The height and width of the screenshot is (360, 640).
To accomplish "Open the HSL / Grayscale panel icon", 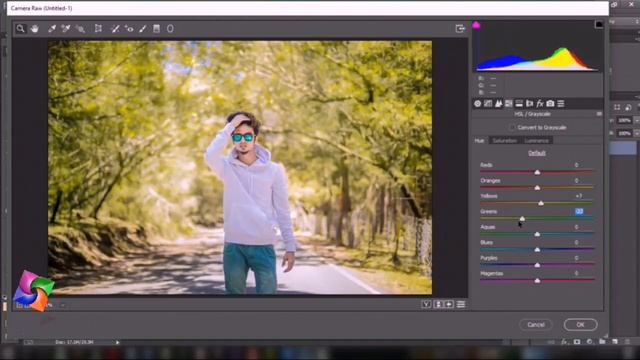I will tap(509, 104).
